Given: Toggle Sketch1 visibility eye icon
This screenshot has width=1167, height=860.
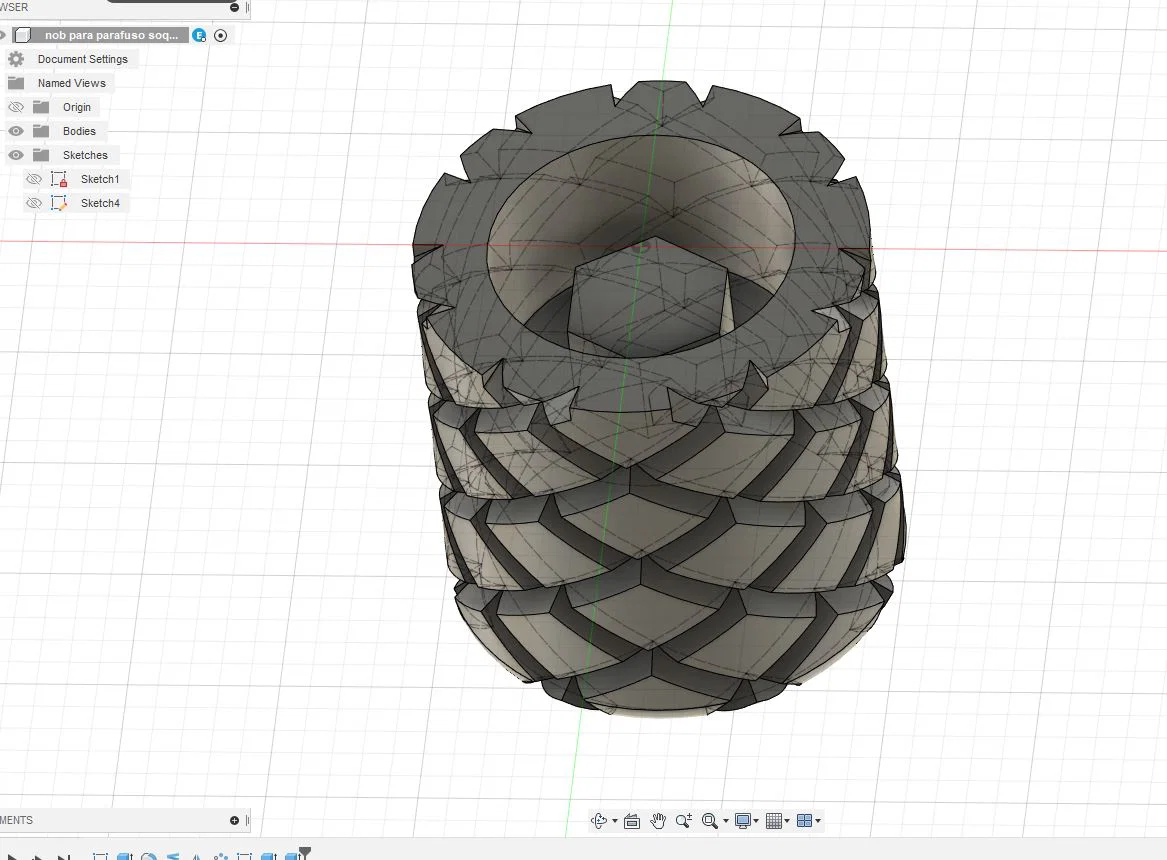Looking at the screenshot, I should point(33,179).
